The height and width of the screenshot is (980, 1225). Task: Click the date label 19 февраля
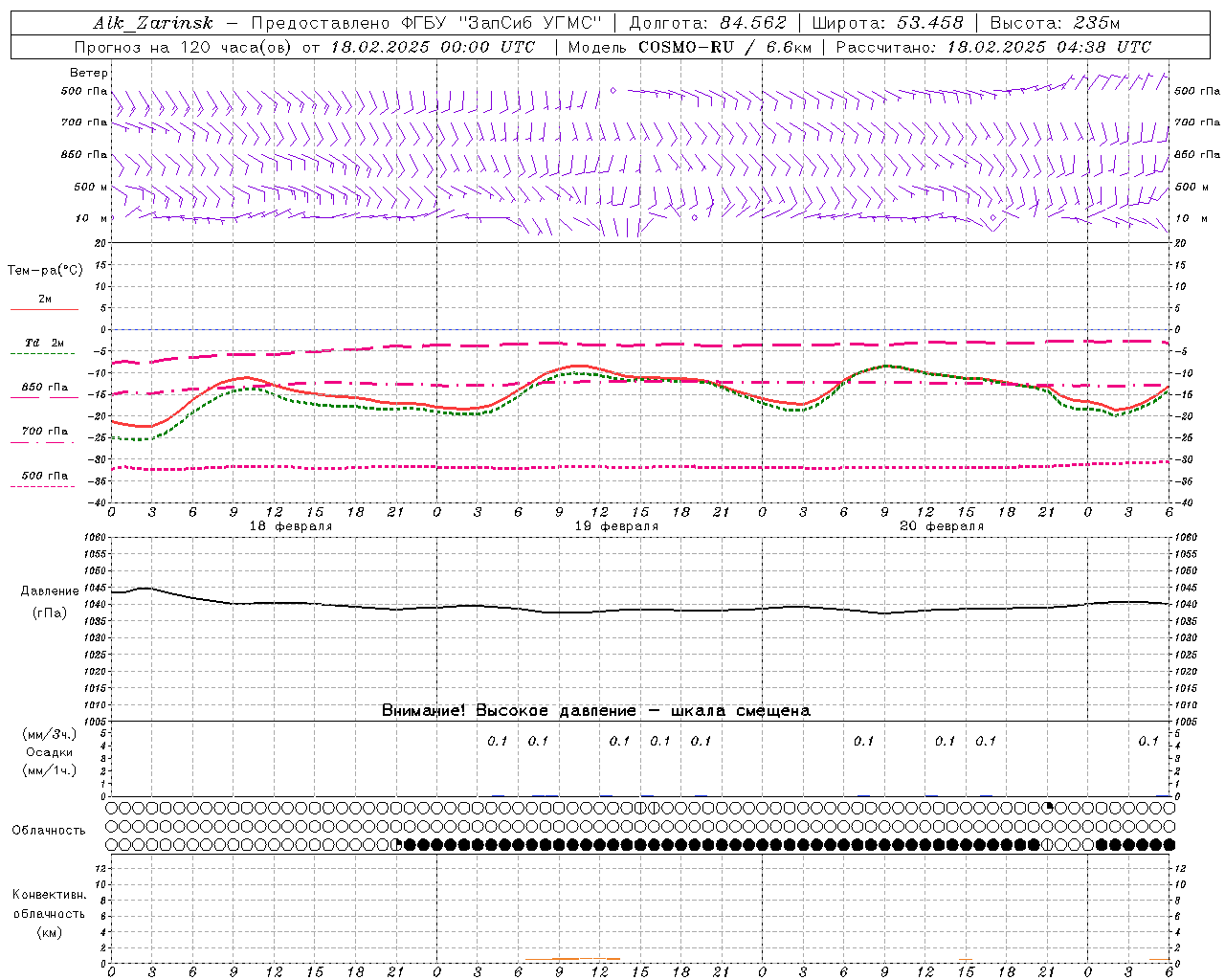coord(616,526)
